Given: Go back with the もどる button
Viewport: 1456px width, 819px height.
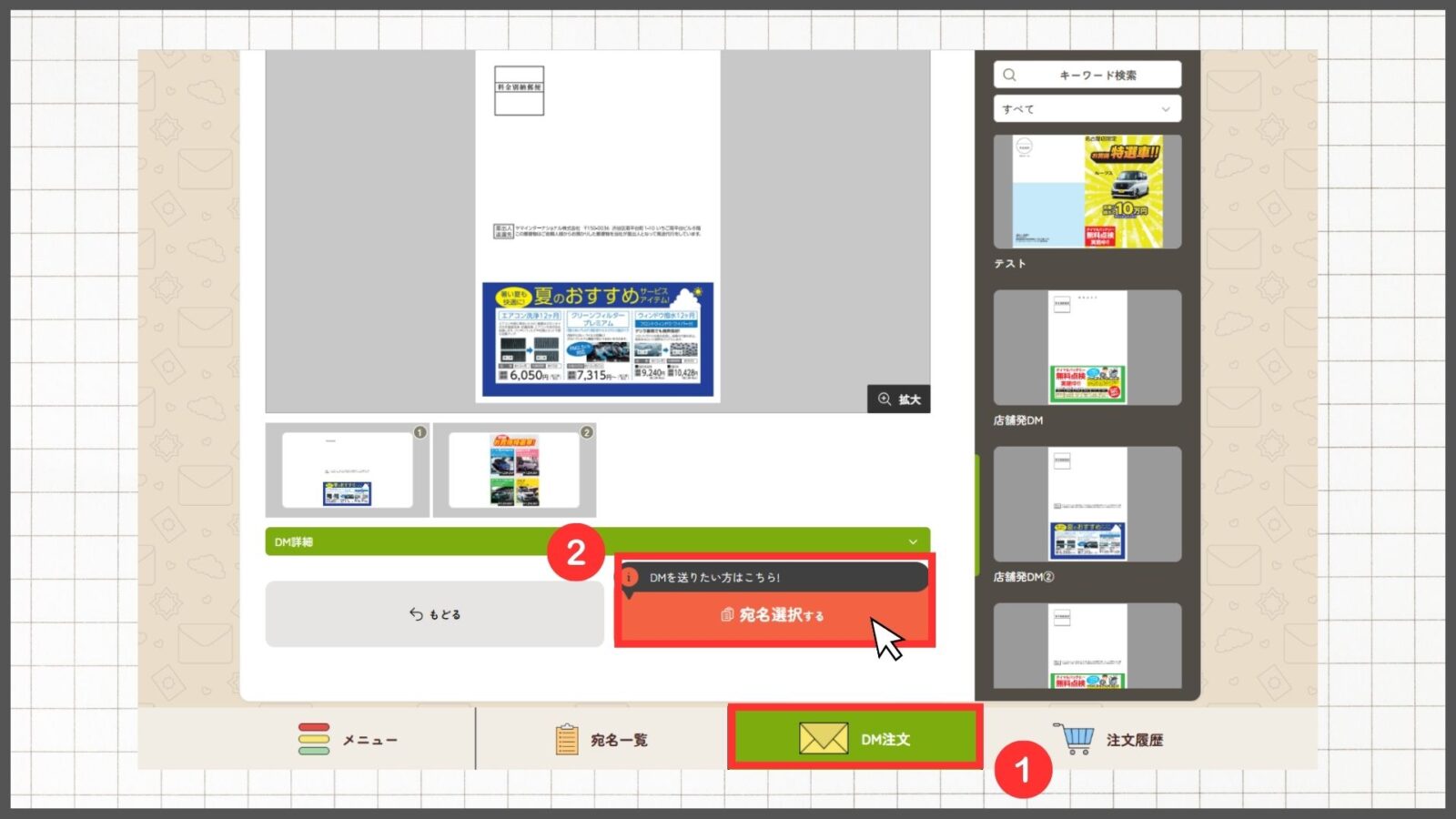Looking at the screenshot, I should (x=434, y=614).
